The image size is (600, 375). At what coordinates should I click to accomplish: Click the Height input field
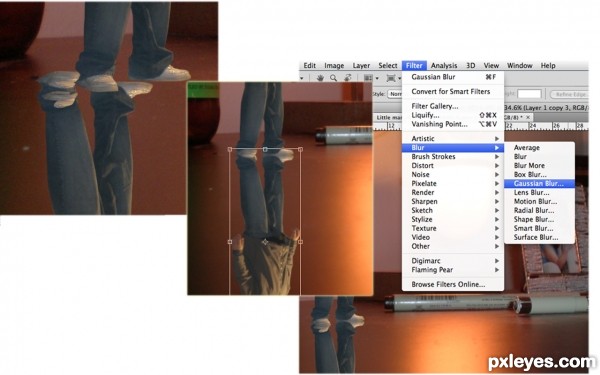(x=529, y=94)
